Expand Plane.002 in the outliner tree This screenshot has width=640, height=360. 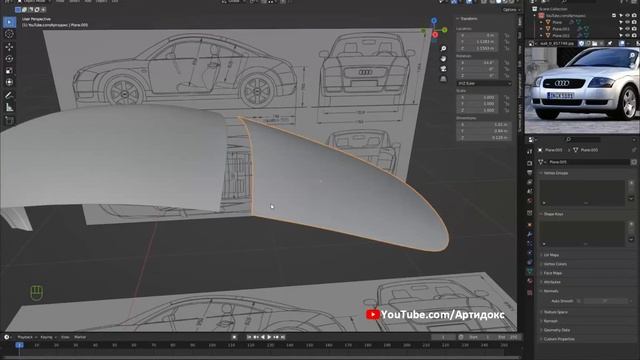542,36
